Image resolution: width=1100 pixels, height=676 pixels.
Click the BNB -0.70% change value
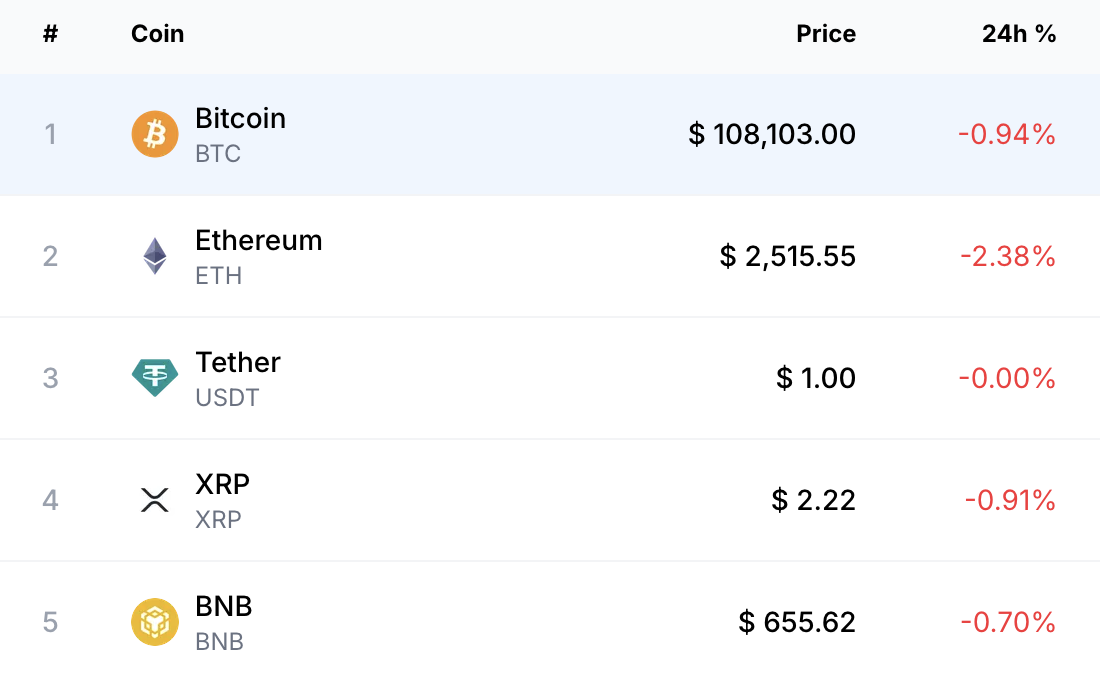(x=1008, y=622)
